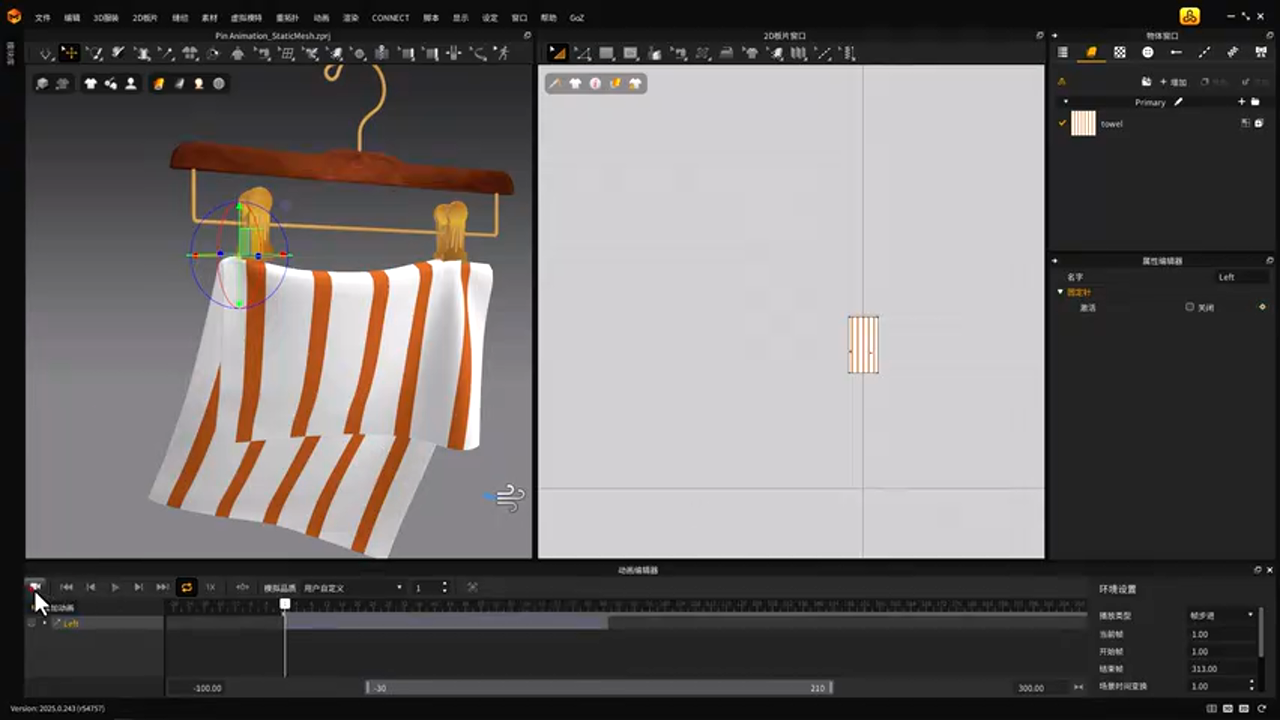This screenshot has height=720, width=1280.
Task: Collapse the Primary fabric group
Action: [x=1065, y=102]
